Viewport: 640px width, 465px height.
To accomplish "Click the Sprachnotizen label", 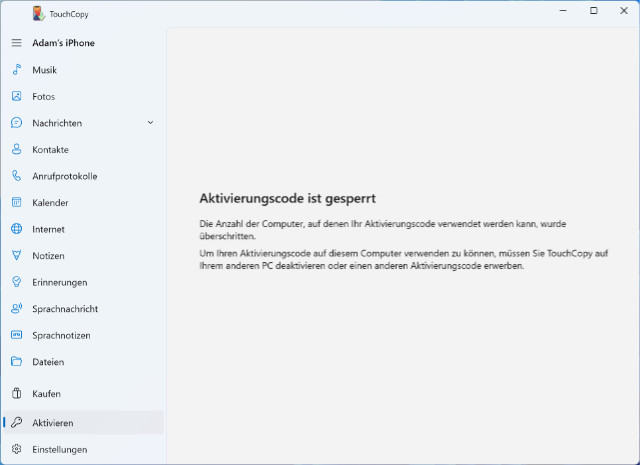I will pyautogui.click(x=61, y=336).
